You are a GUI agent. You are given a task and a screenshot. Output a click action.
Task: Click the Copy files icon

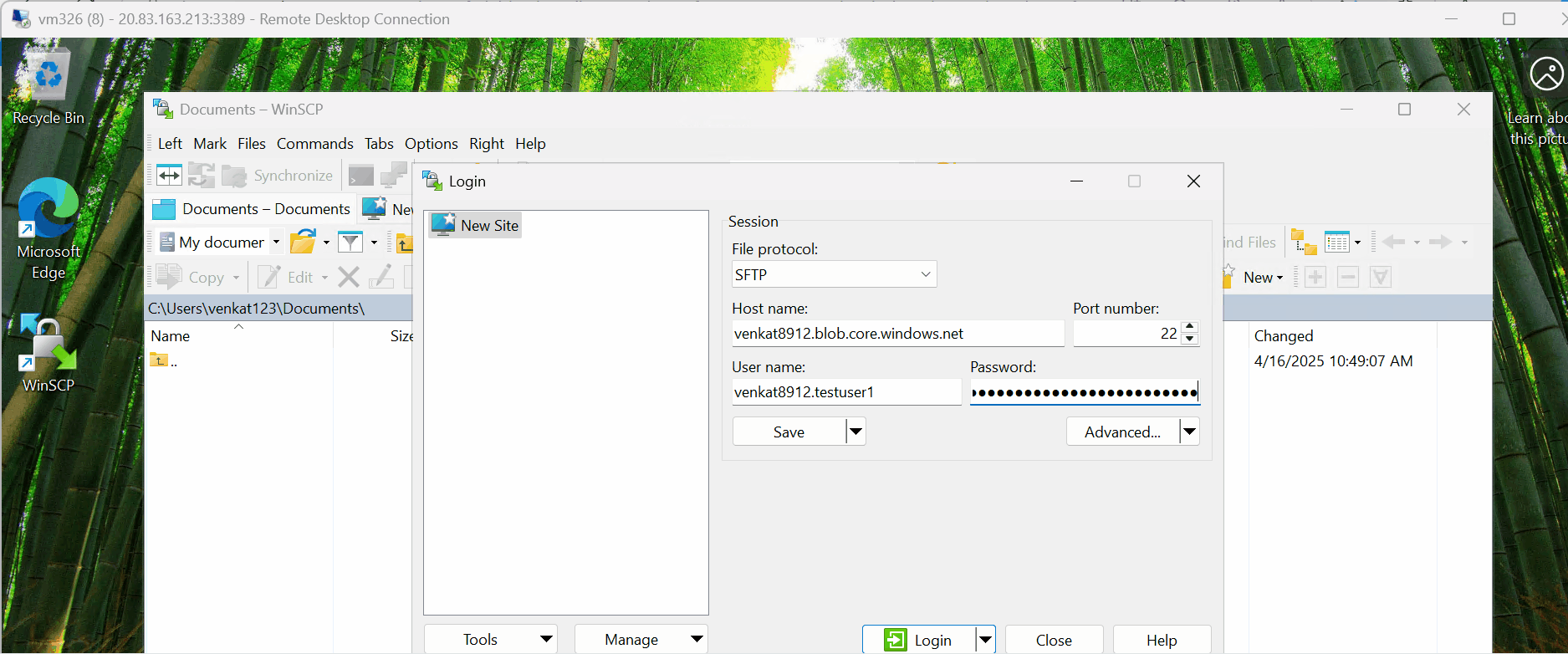(169, 277)
